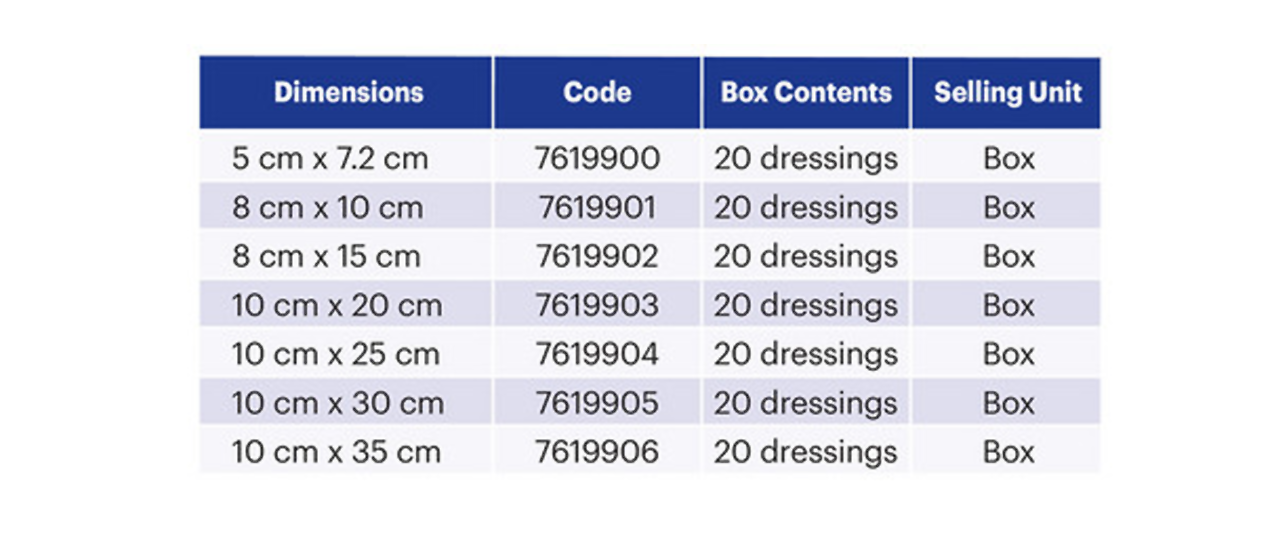Click the 10 cm x 20 cm cell

336,306
